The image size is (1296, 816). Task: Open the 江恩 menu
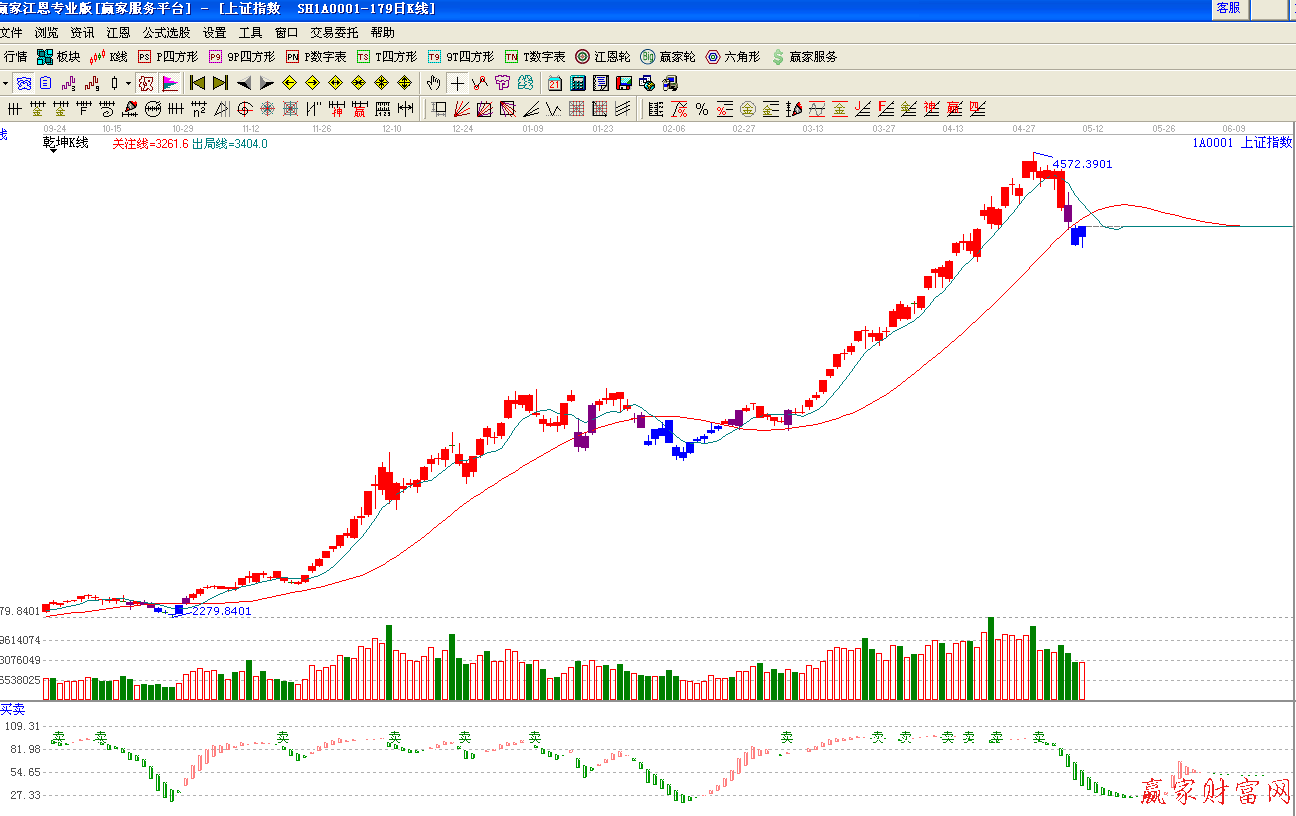(x=119, y=33)
